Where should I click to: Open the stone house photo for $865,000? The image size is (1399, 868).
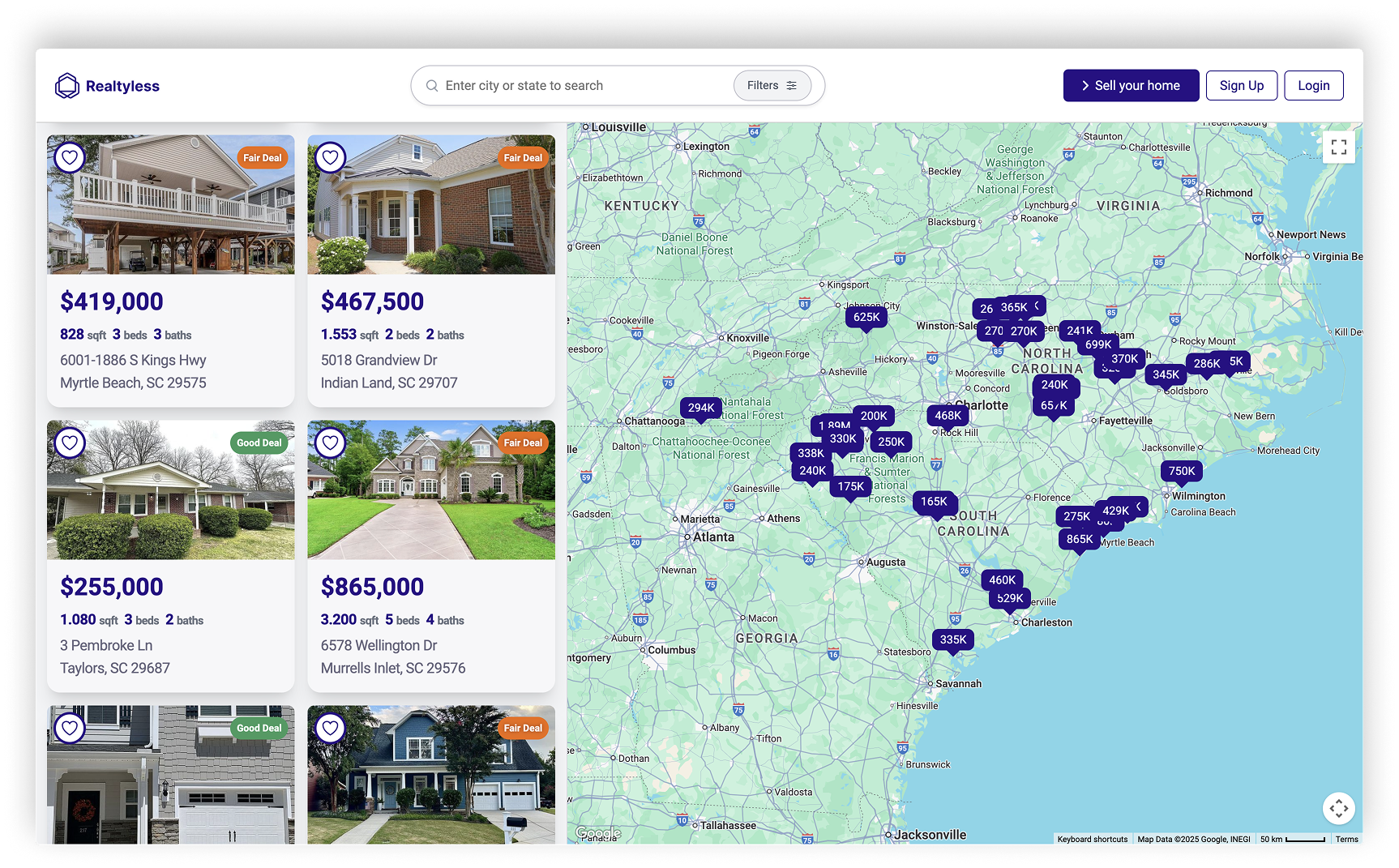tap(431, 490)
